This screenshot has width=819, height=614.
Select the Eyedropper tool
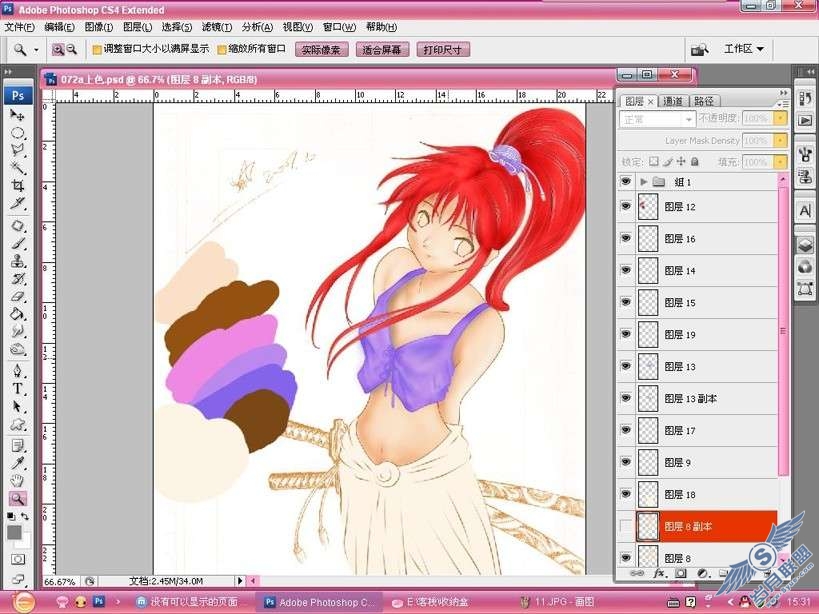(x=17, y=463)
